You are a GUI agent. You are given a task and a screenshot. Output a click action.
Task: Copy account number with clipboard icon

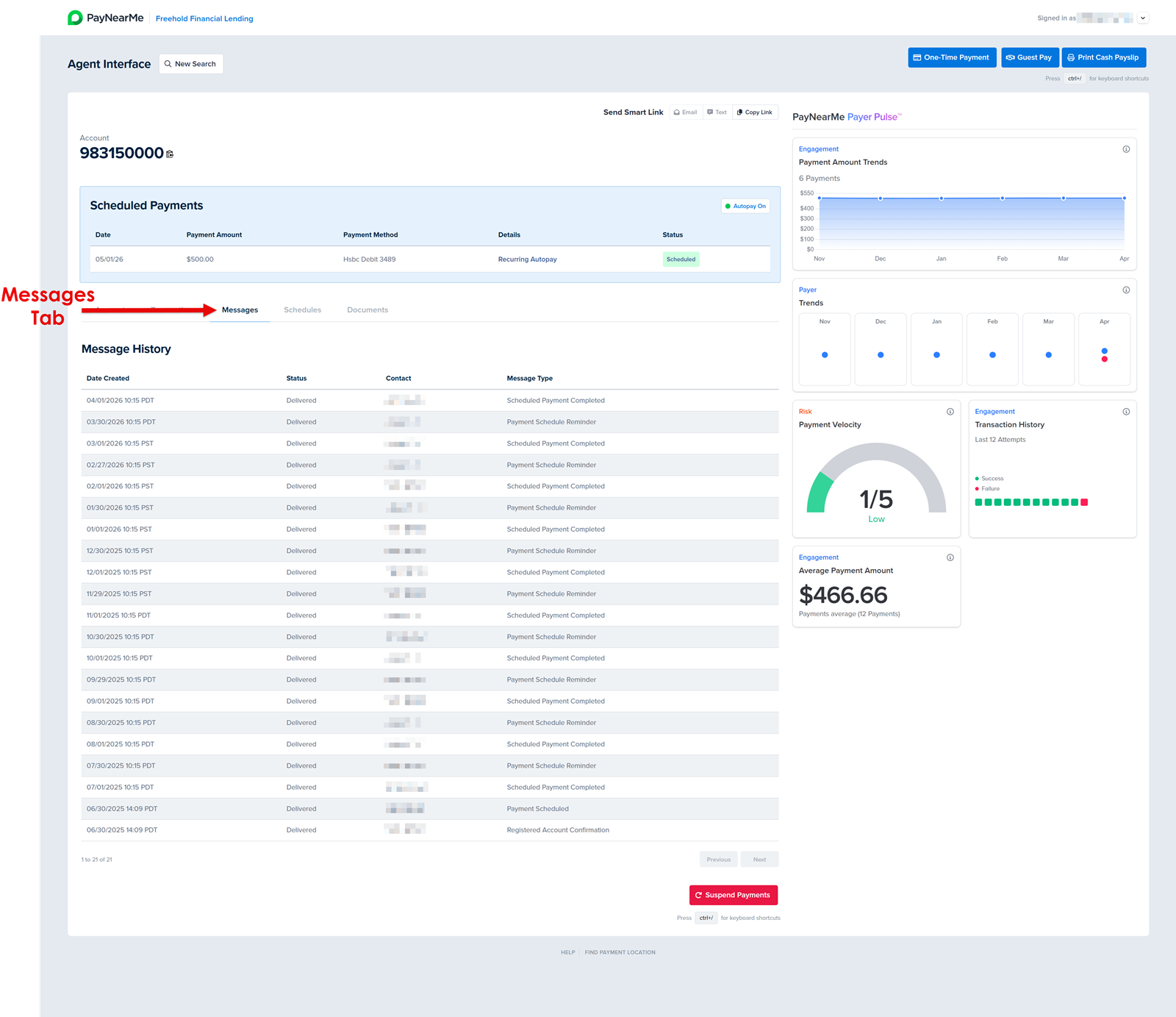click(x=170, y=154)
